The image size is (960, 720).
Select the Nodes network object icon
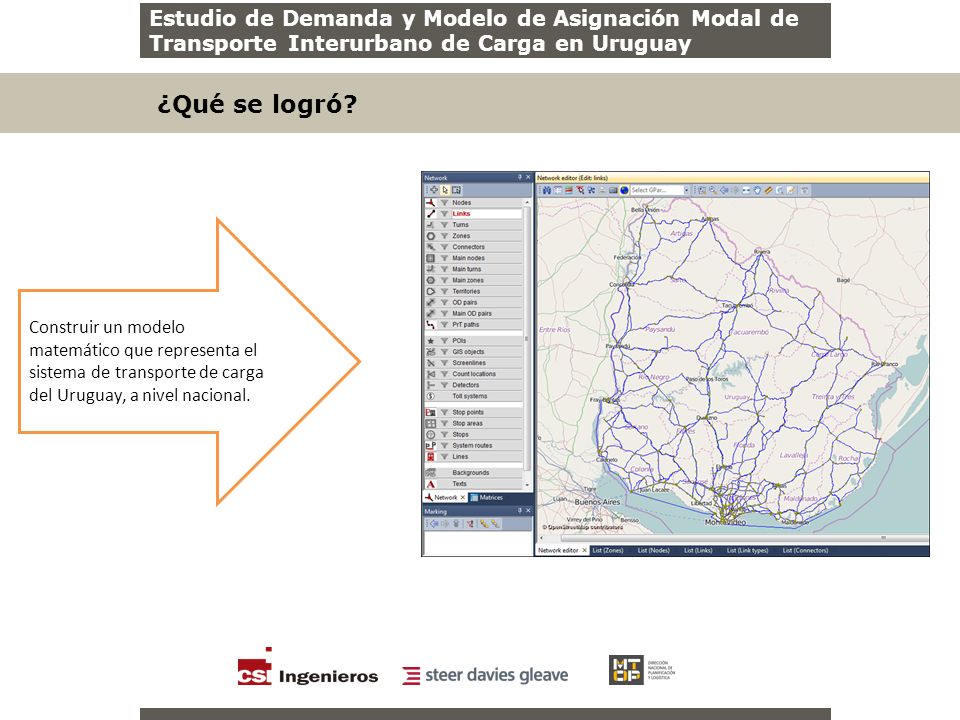tap(430, 203)
